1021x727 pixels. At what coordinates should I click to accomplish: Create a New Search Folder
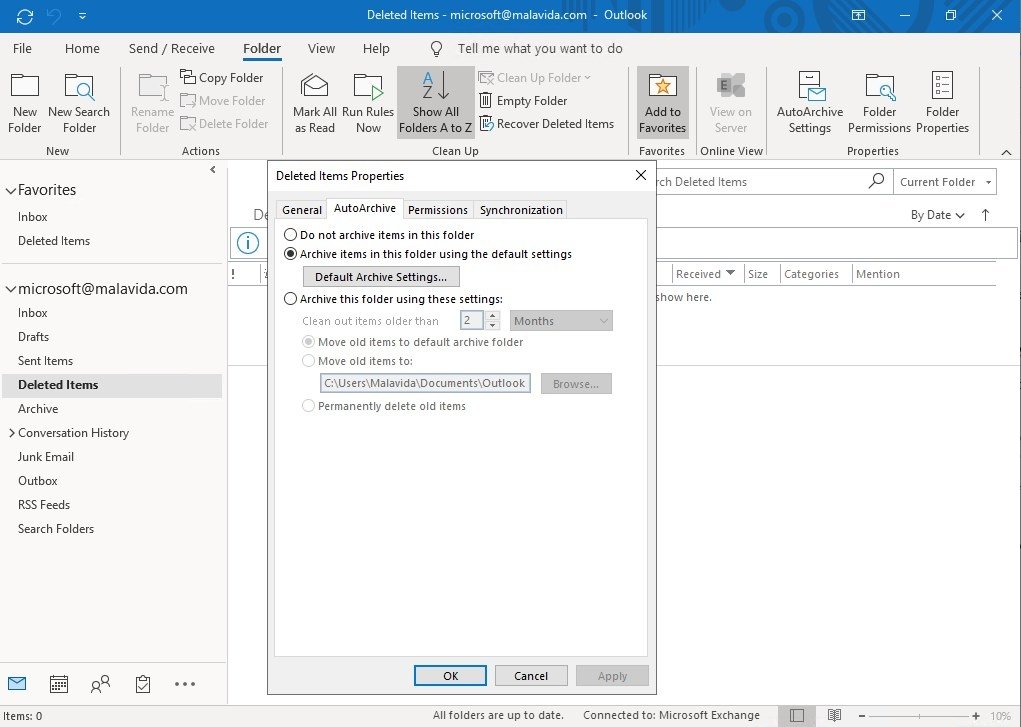pos(79,102)
